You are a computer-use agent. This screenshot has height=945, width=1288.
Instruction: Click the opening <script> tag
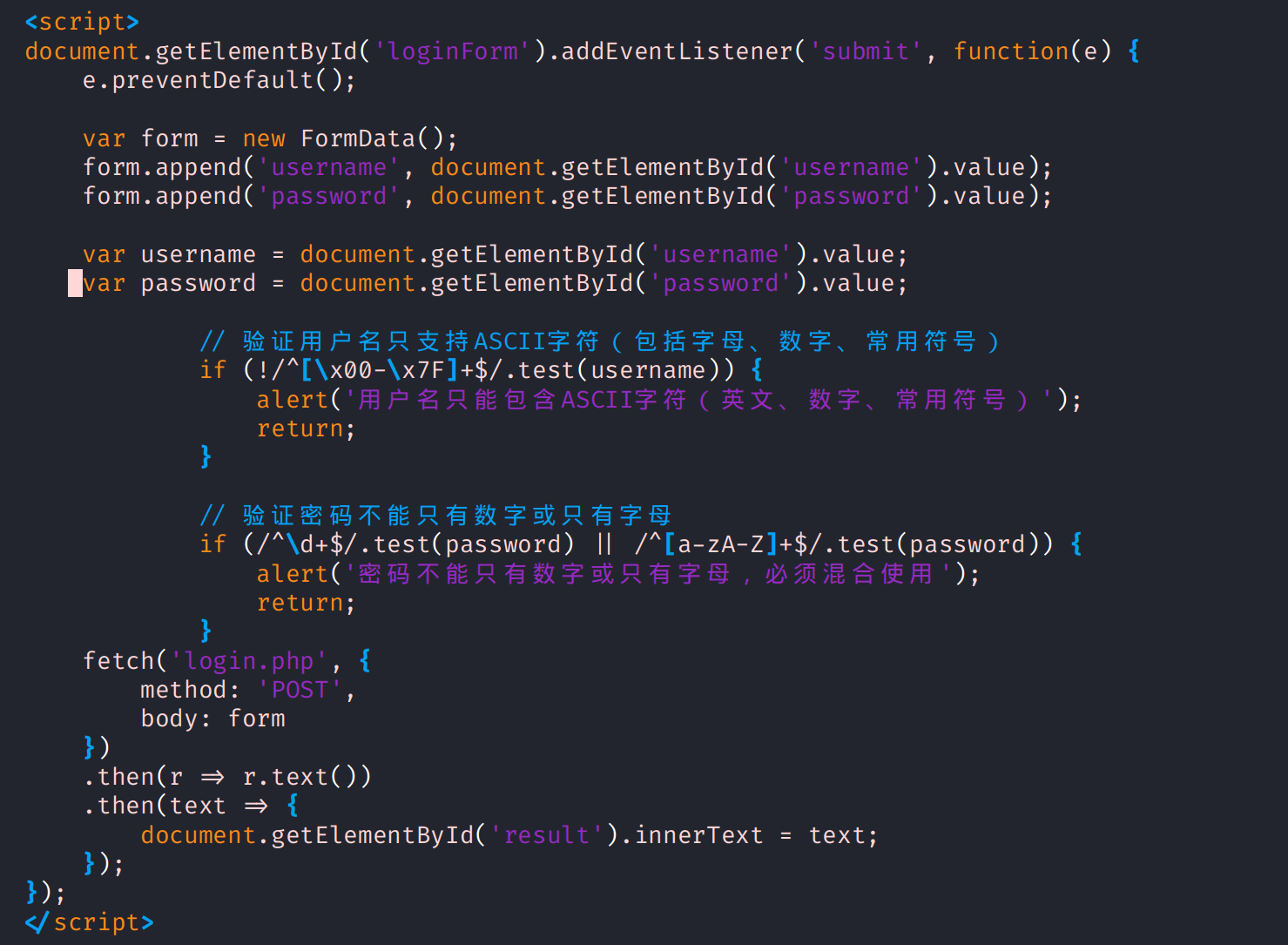[x=82, y=22]
